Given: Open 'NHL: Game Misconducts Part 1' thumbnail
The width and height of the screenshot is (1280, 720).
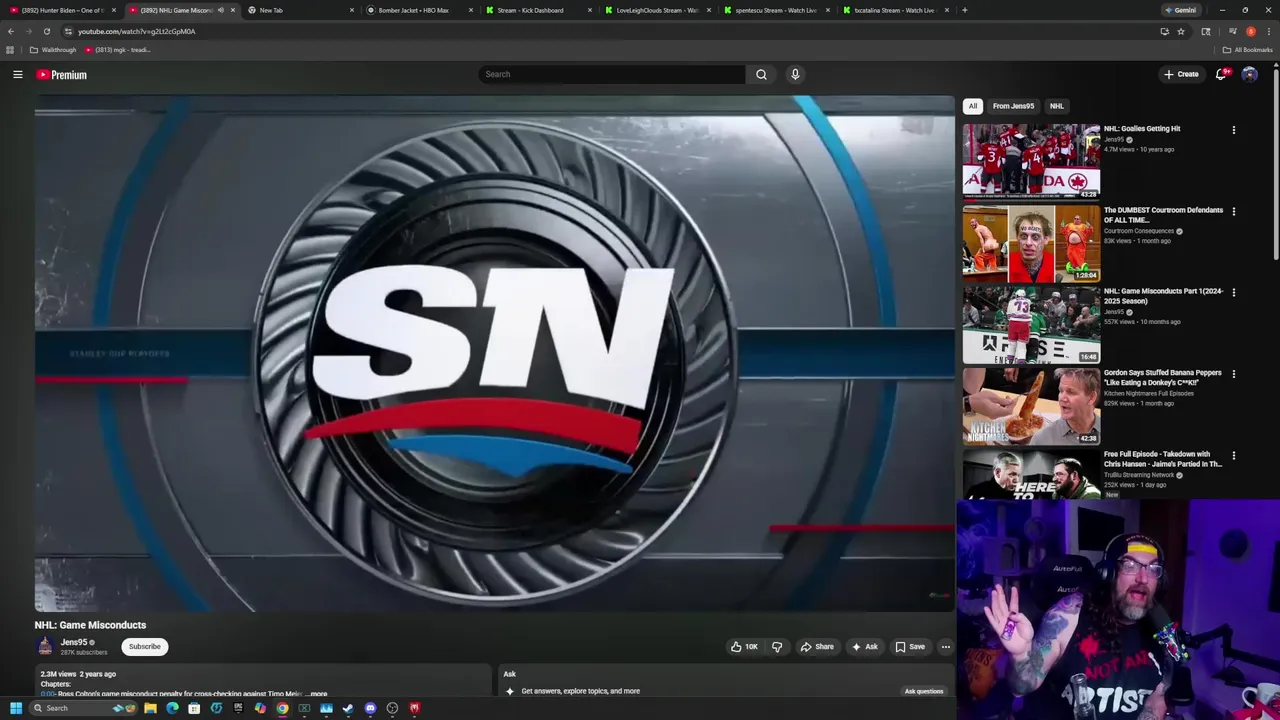Looking at the screenshot, I should (1031, 325).
